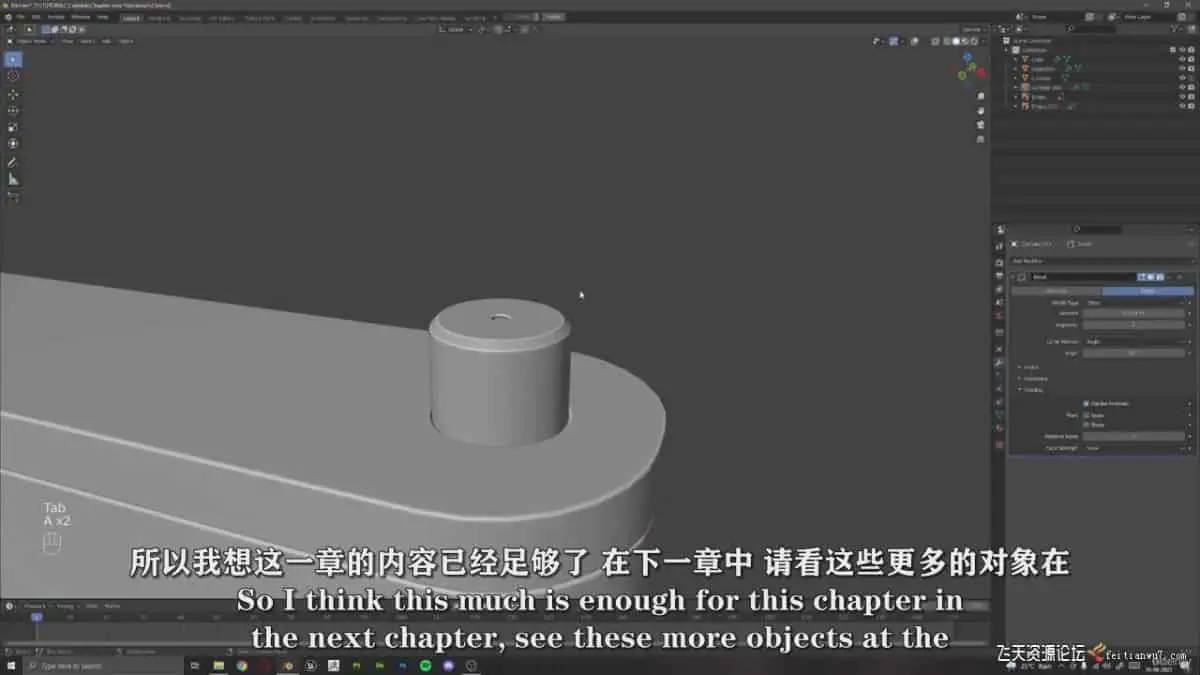
Task: Click the Bevel Segments field
Action: pyautogui.click(x=1135, y=325)
